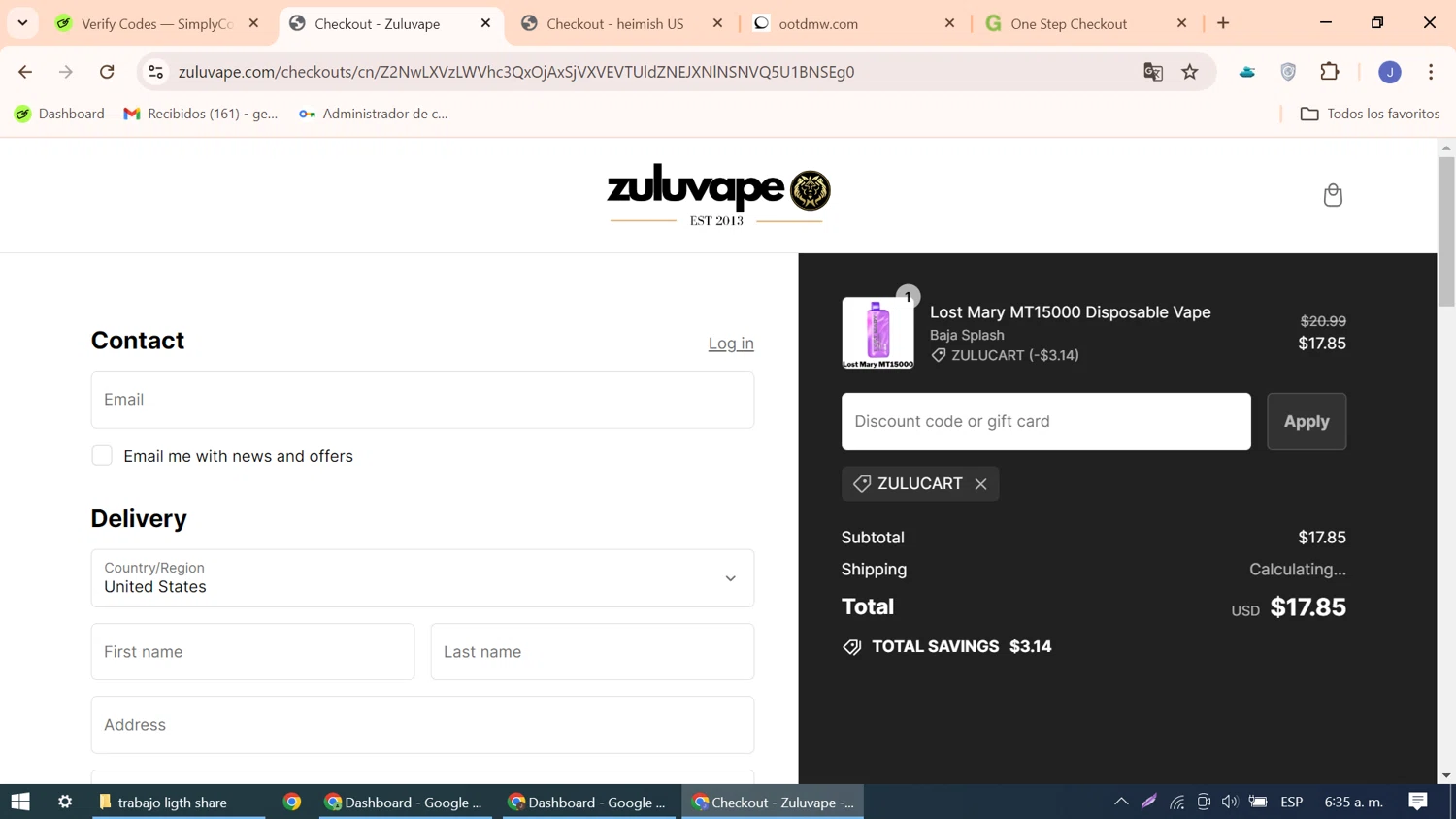The image size is (1456, 819).
Task: Focus the First name field
Action: (x=252, y=652)
